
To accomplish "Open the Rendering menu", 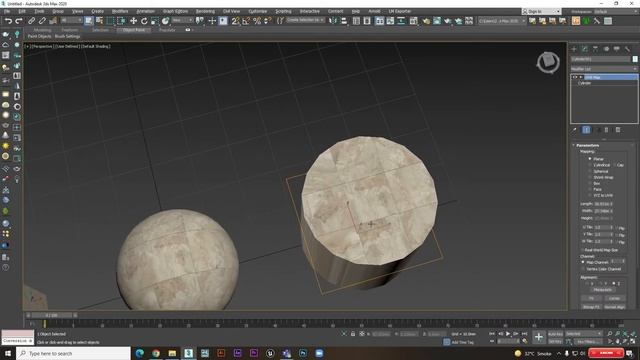I will 205,11.
